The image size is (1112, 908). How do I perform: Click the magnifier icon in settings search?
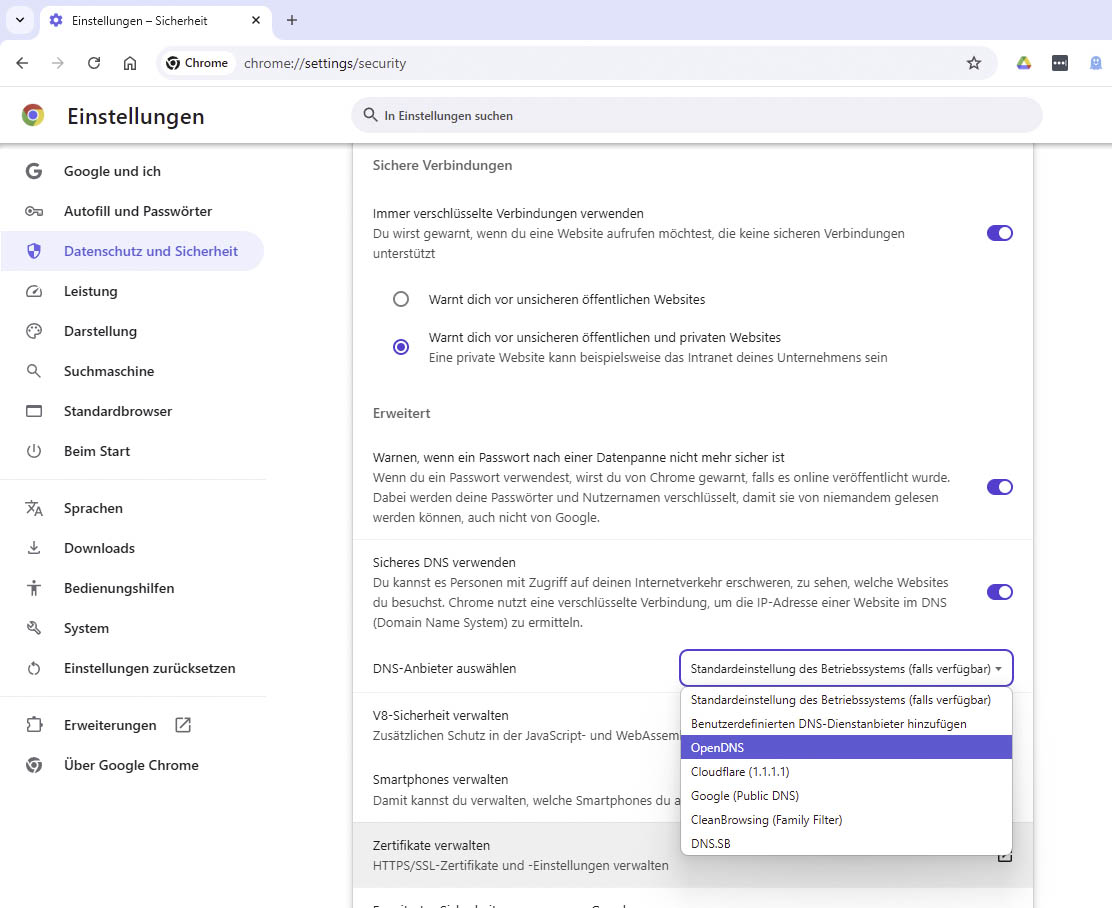tap(370, 115)
